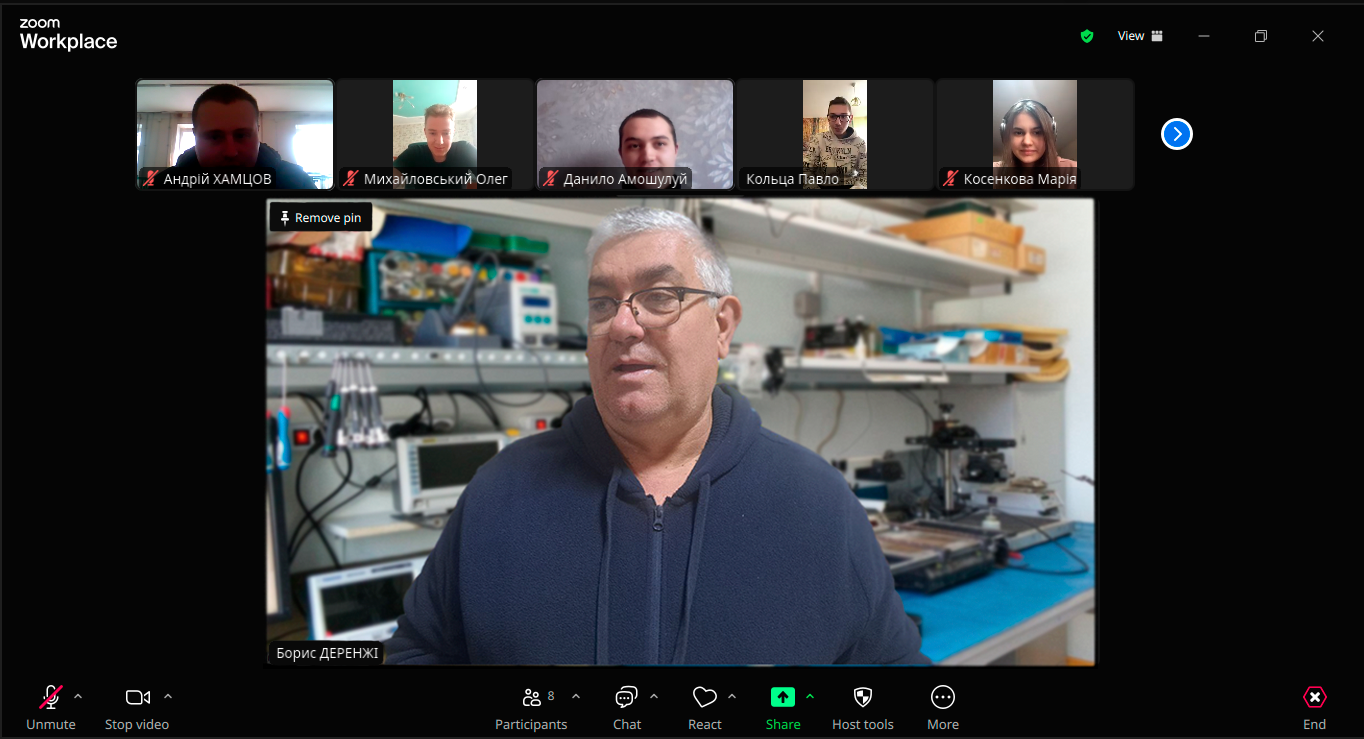Image resolution: width=1364 pixels, height=739 pixels.
Task: End the meeting
Action: 1315,707
